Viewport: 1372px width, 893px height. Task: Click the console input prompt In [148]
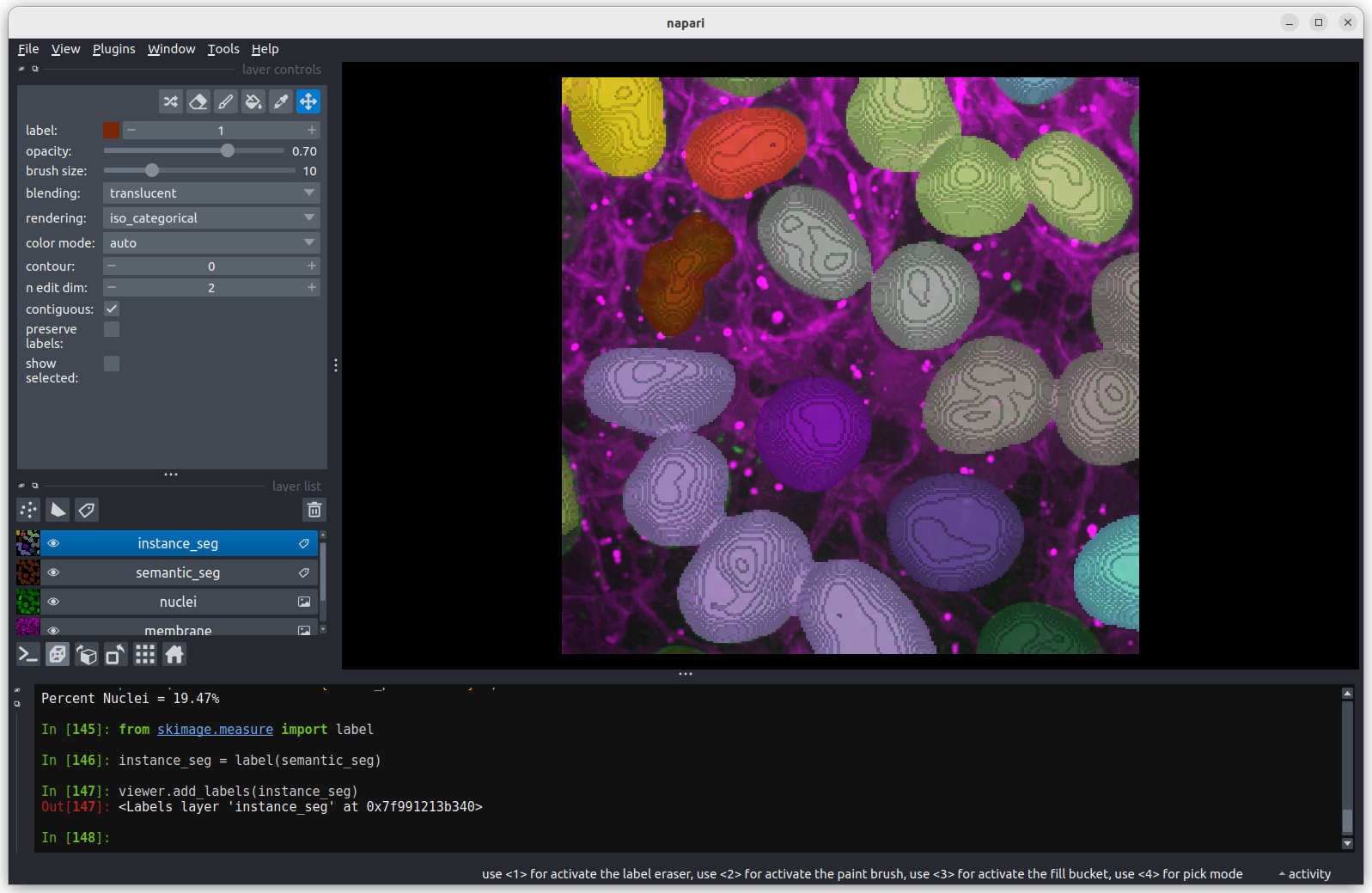(x=76, y=837)
